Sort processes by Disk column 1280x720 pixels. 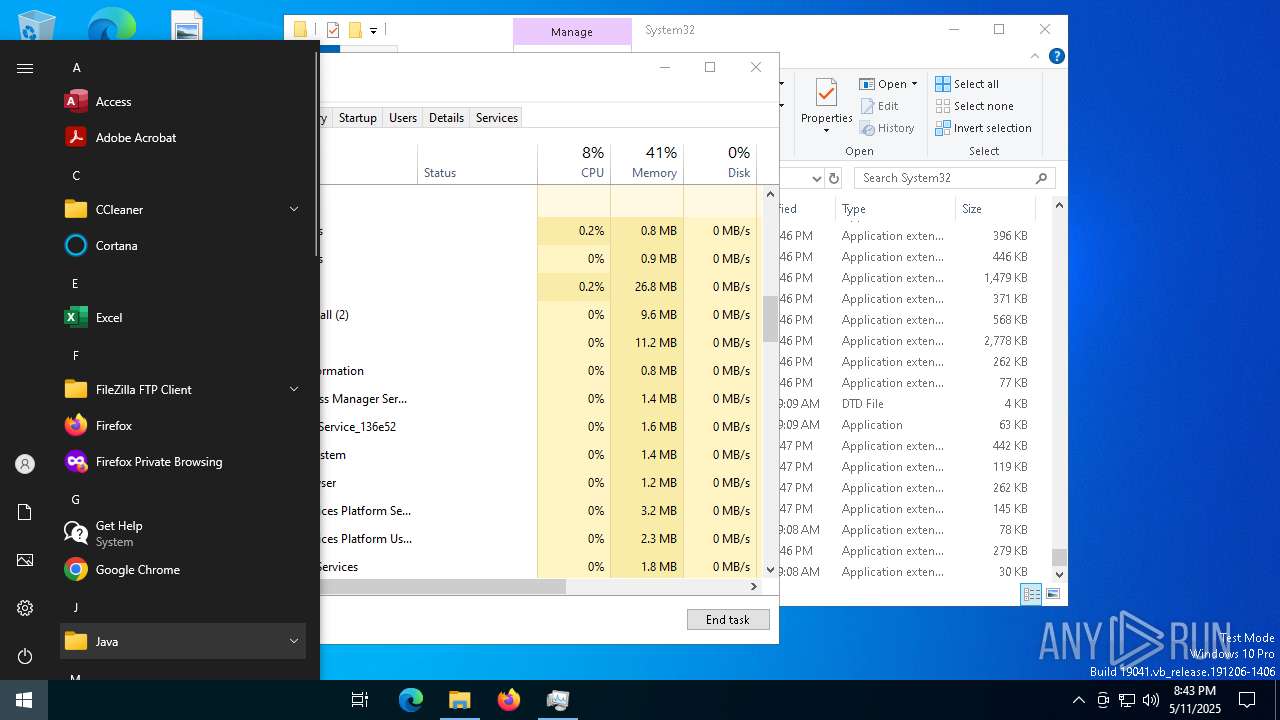coord(720,164)
